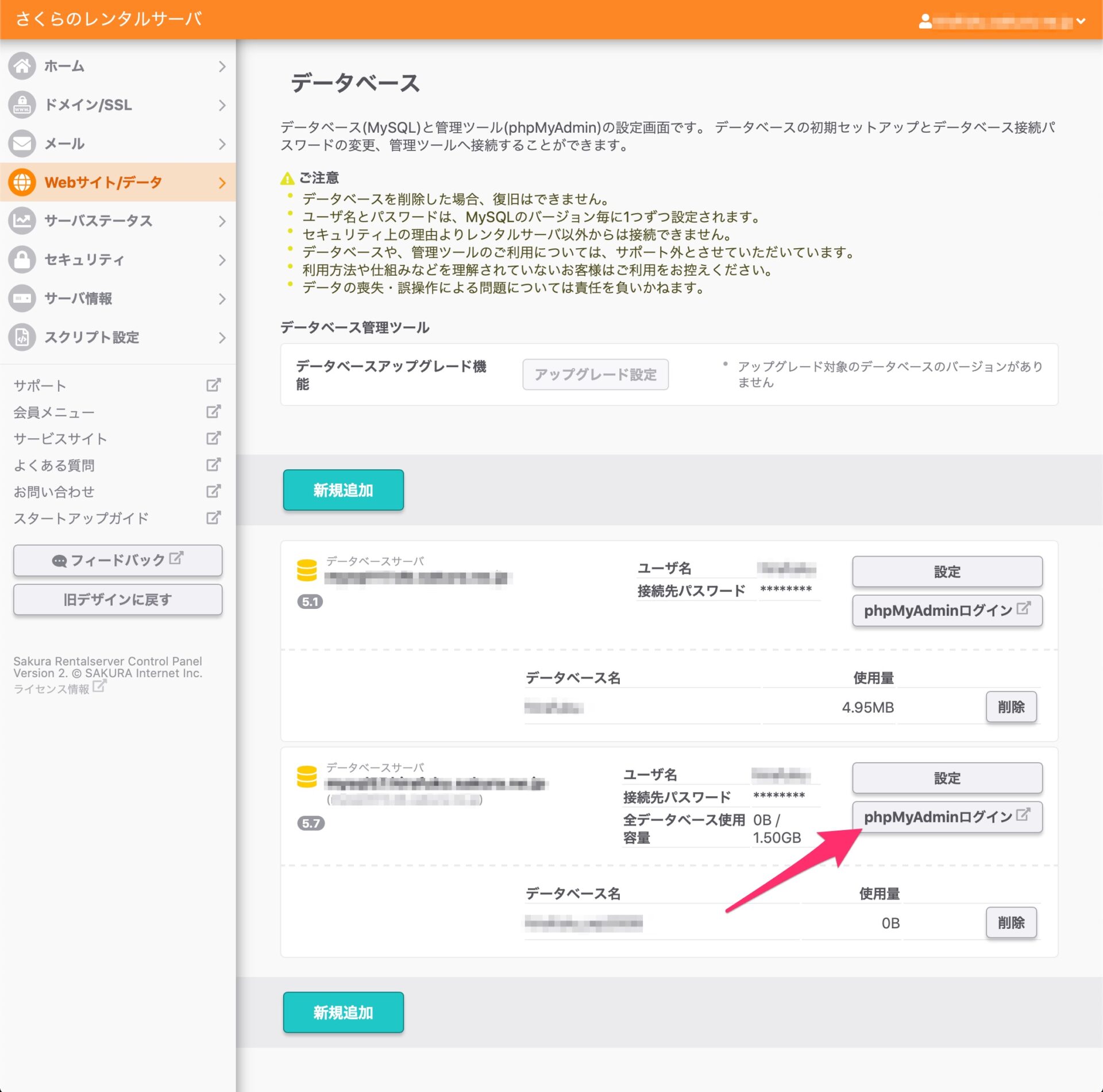The width and height of the screenshot is (1103, 1092).
Task: Click the Mail envelope icon
Action: pyautogui.click(x=22, y=144)
